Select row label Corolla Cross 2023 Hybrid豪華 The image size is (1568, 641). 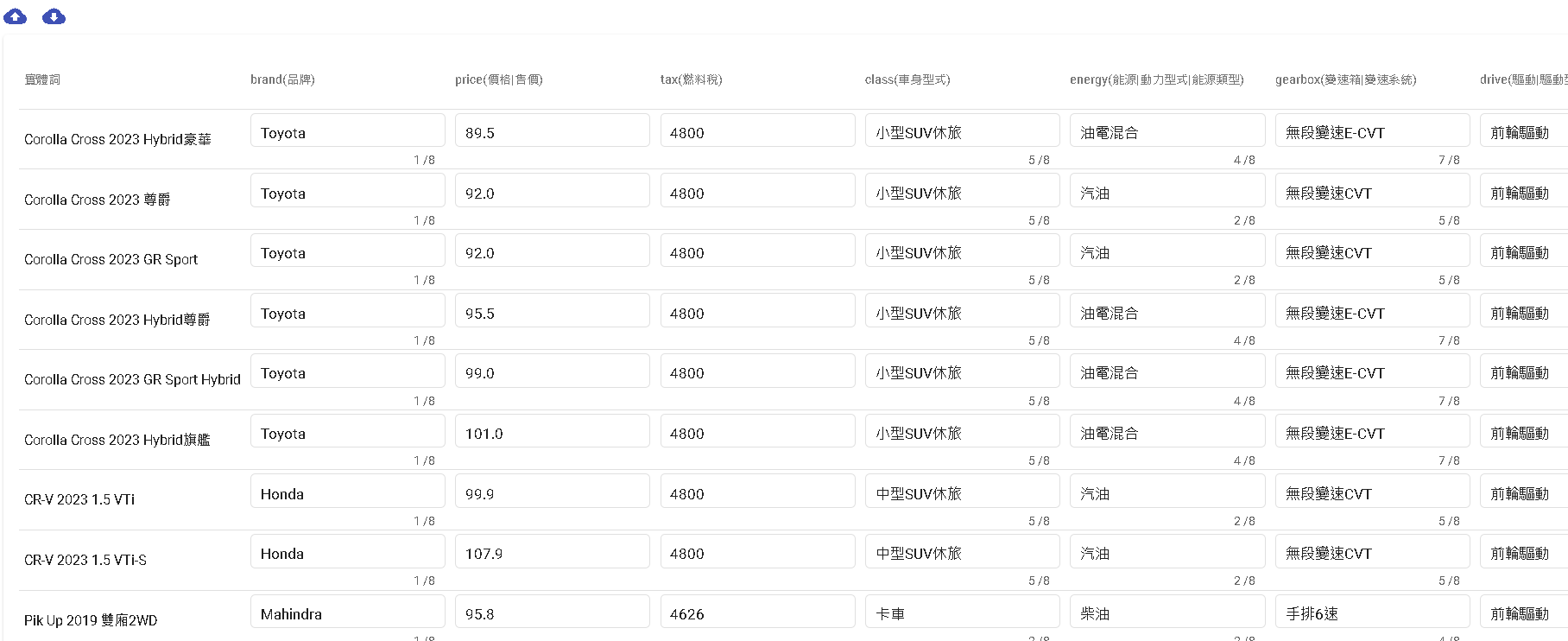[x=117, y=139]
